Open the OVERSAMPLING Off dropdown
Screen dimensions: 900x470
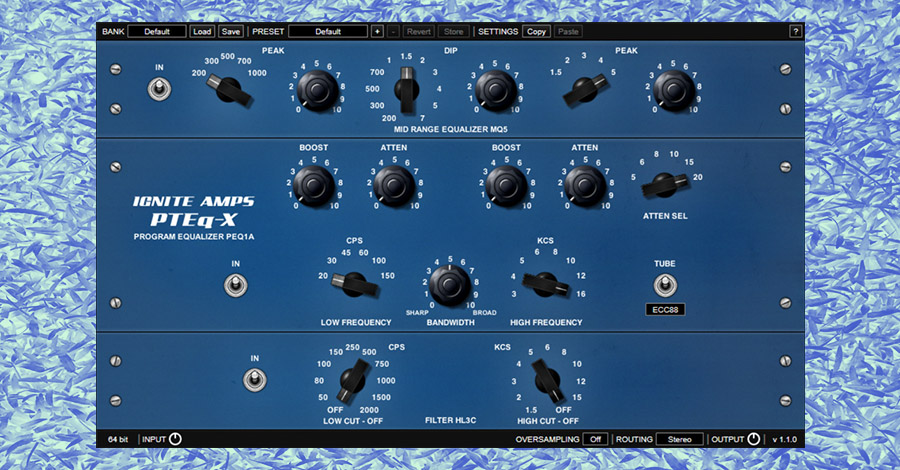pyautogui.click(x=595, y=439)
